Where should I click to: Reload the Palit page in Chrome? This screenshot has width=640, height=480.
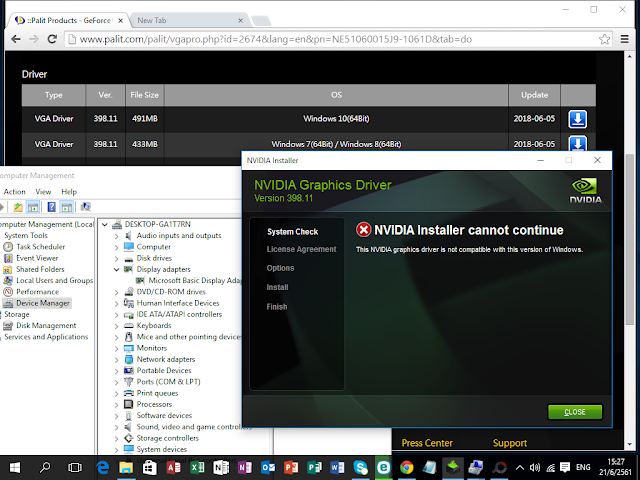coord(52,39)
